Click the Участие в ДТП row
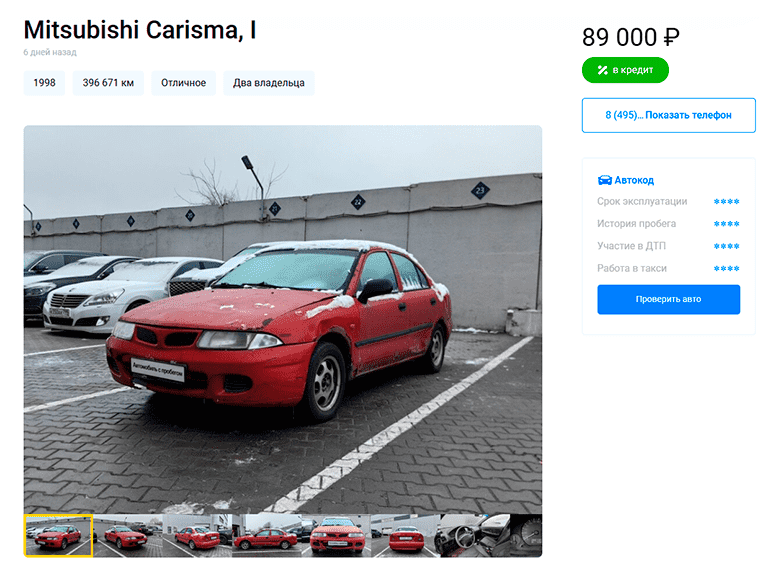 click(668, 246)
